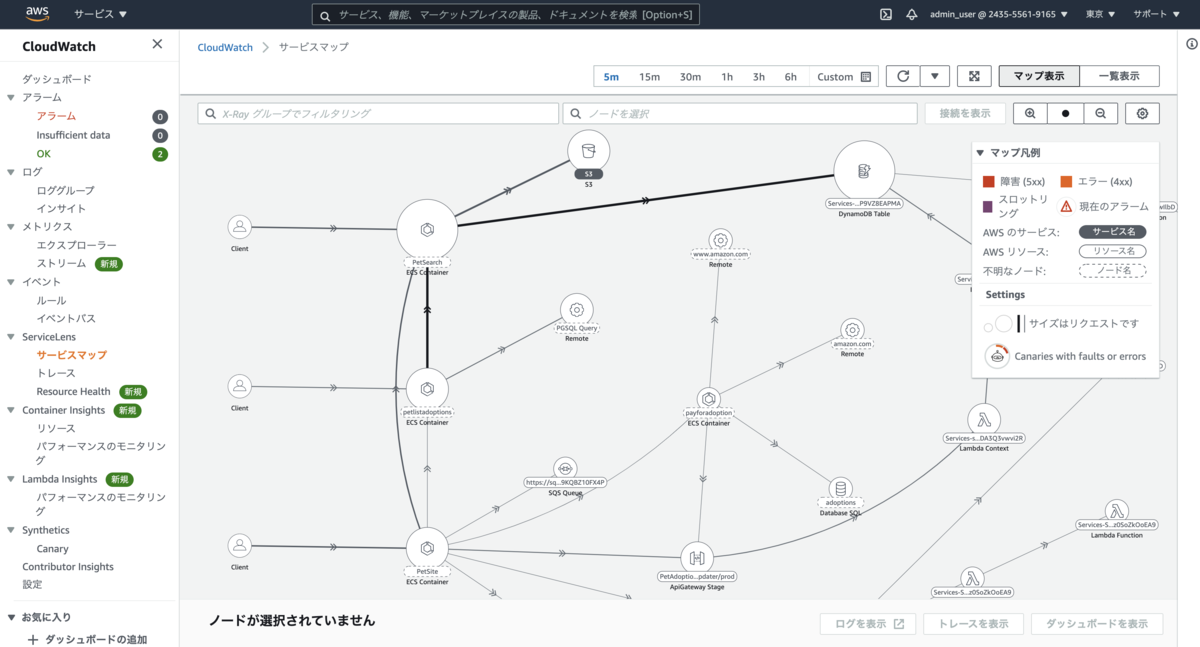Open ロググループ in the sidebar

[x=66, y=190]
